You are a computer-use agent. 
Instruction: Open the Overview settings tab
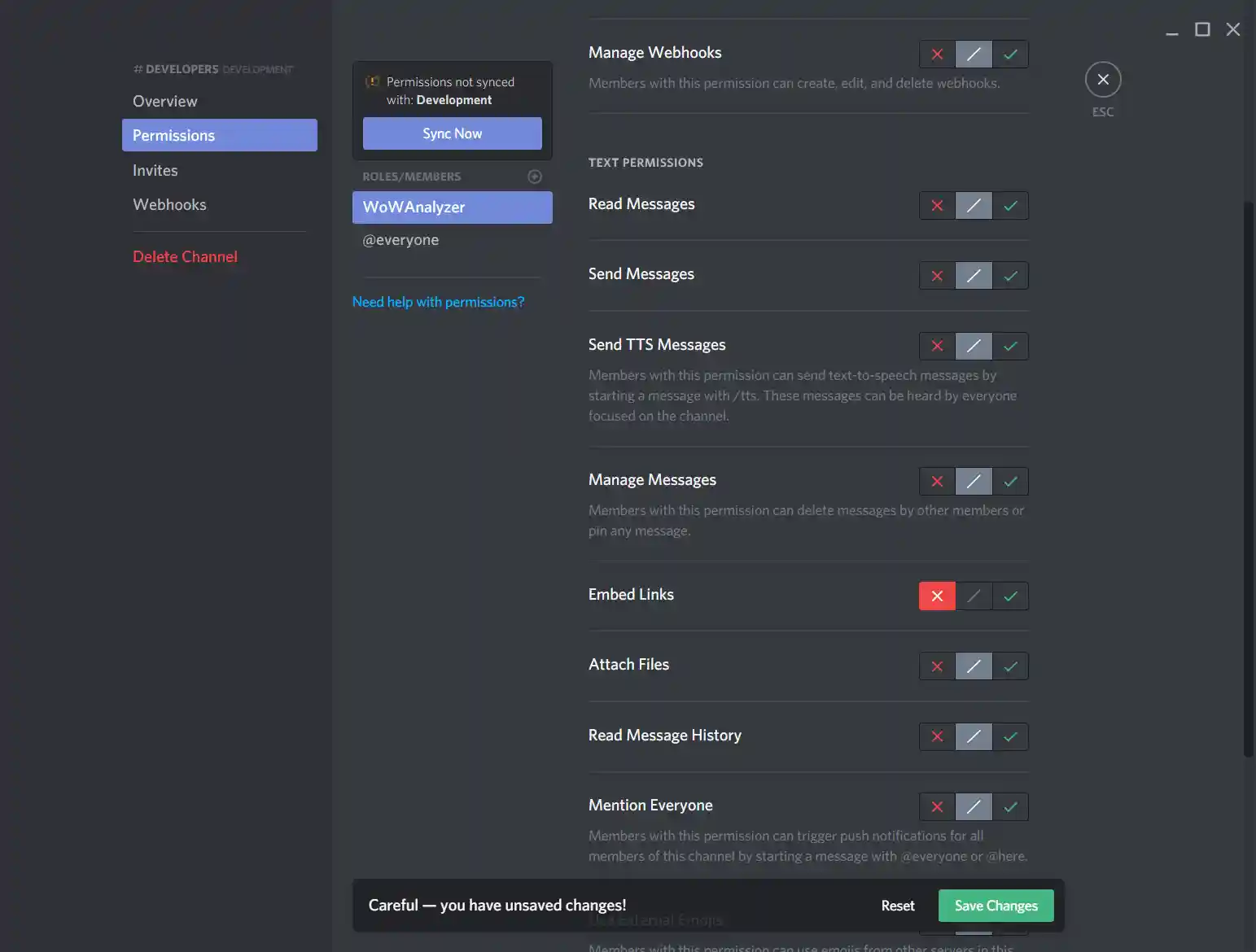[220, 101]
